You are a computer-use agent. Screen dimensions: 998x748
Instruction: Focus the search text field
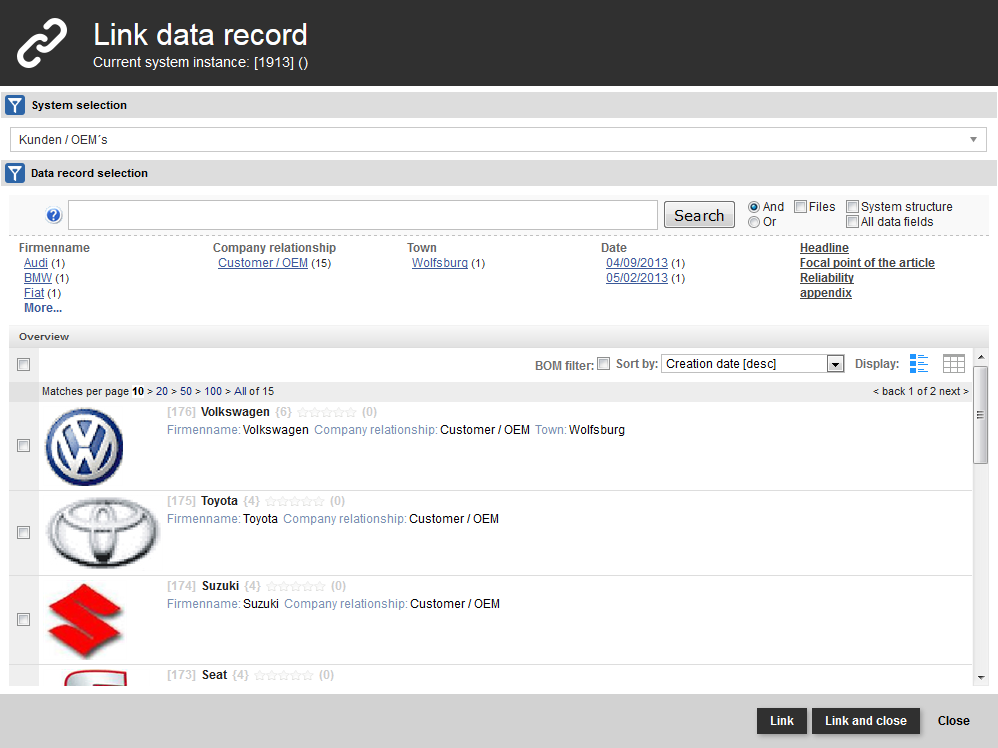[363, 215]
